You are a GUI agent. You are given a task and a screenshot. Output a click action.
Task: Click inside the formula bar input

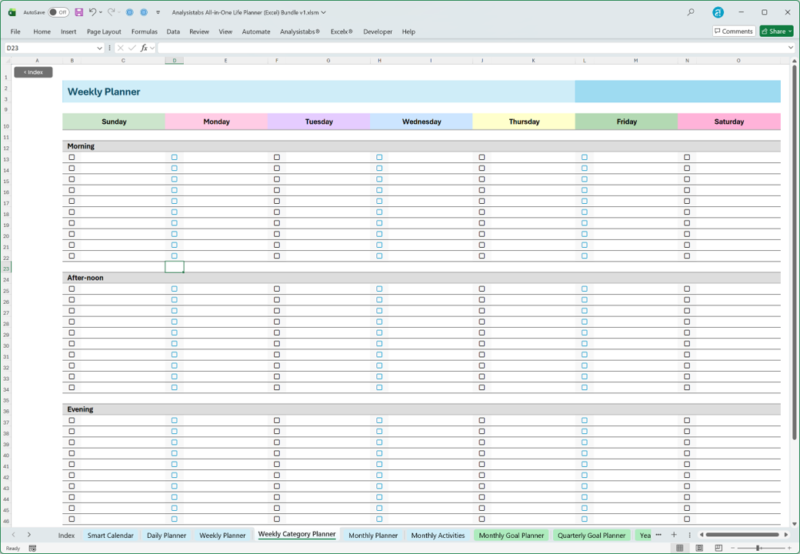pyautogui.click(x=472, y=48)
